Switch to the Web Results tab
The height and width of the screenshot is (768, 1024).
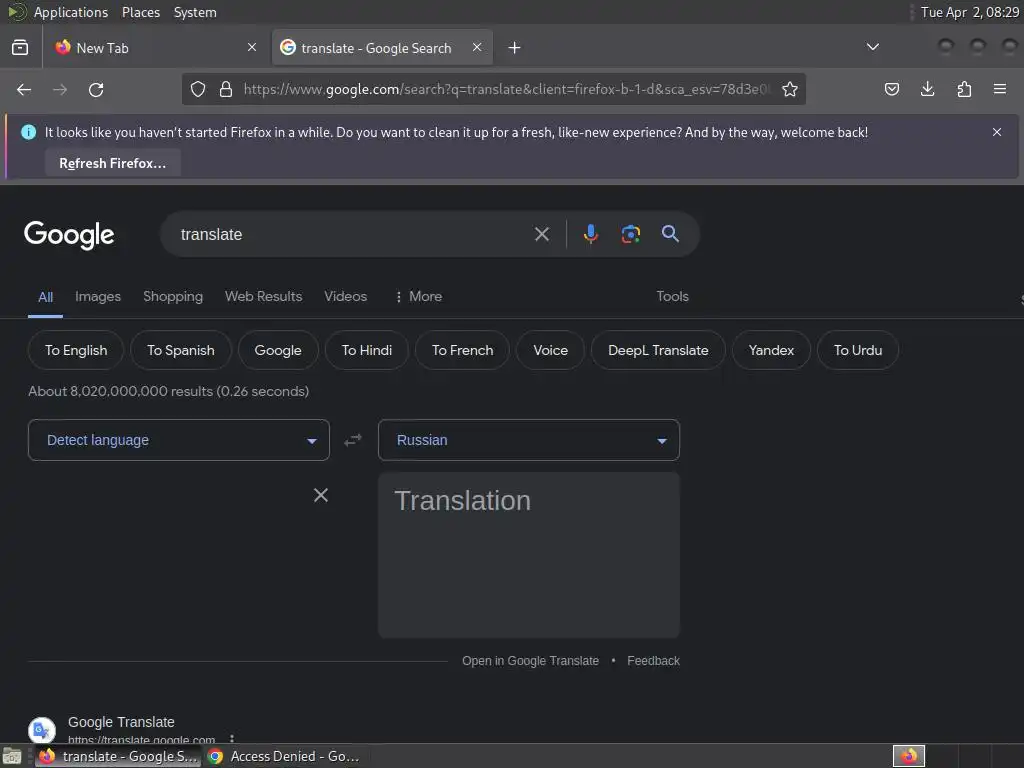point(264,296)
